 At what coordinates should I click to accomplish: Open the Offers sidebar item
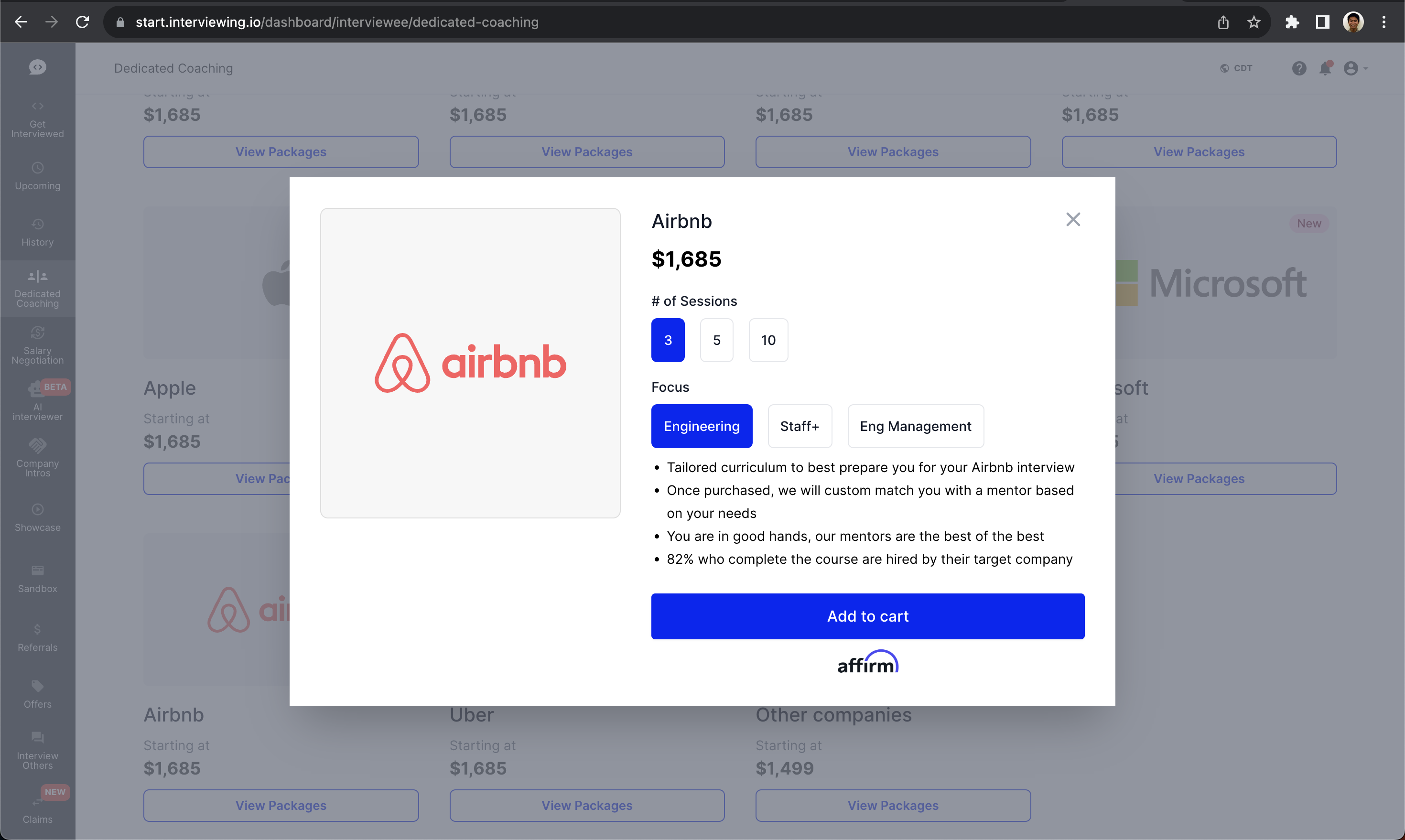[37, 694]
